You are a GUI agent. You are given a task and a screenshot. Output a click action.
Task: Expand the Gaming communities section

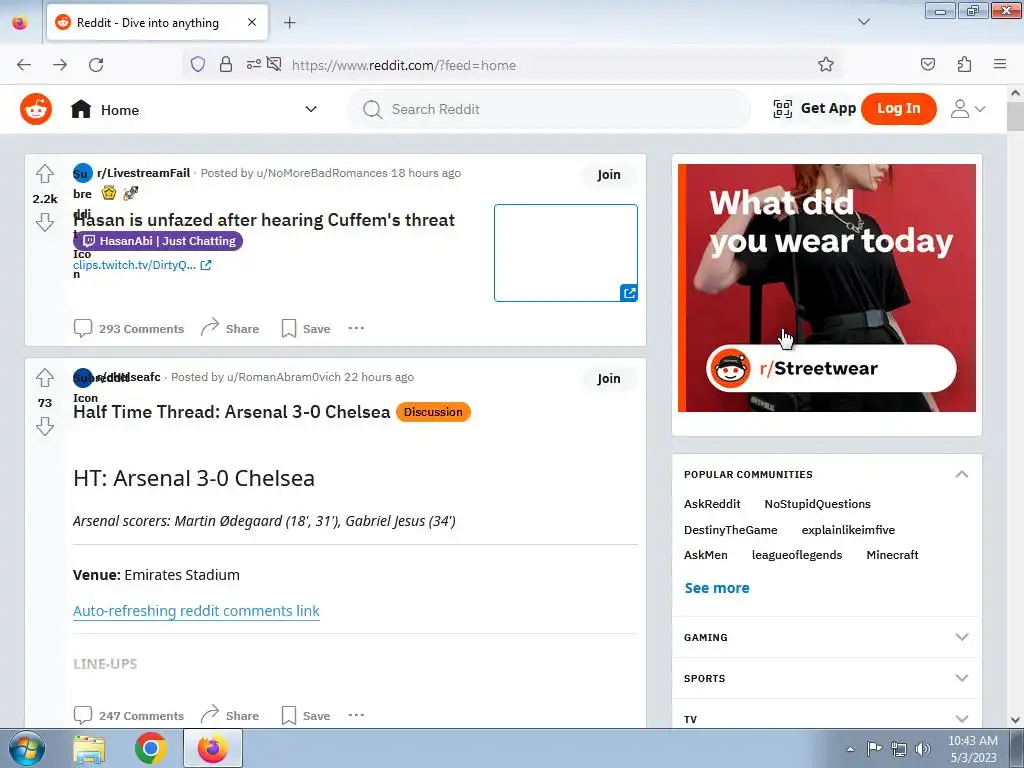point(826,637)
